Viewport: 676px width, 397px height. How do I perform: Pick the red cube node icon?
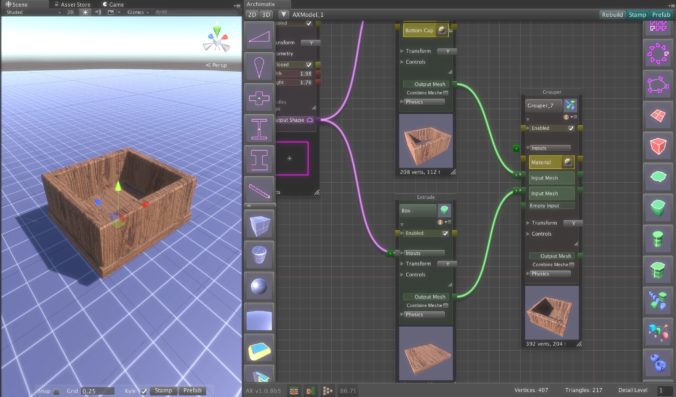(658, 147)
